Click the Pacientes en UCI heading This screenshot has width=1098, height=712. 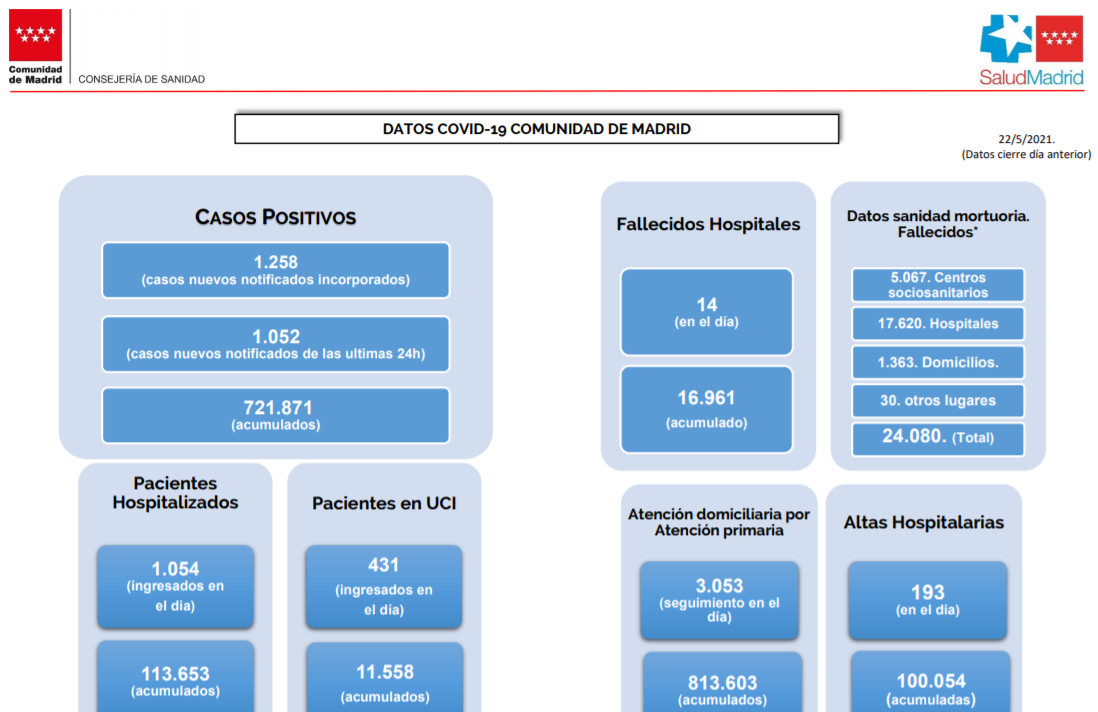pos(384,503)
